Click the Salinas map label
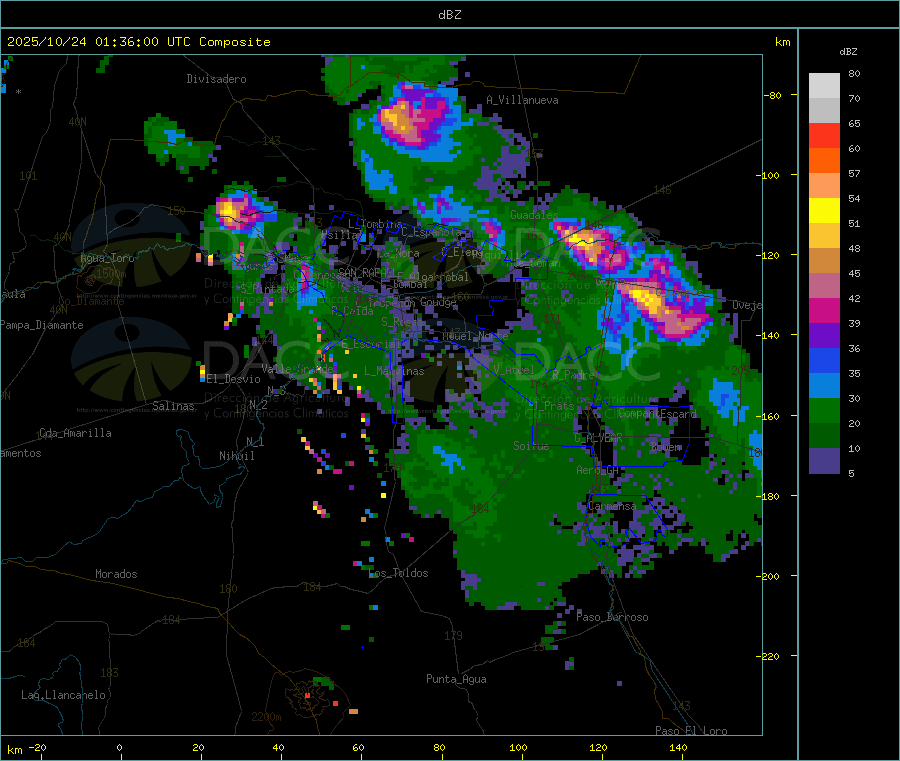Viewport: 900px width, 761px height. tap(173, 406)
